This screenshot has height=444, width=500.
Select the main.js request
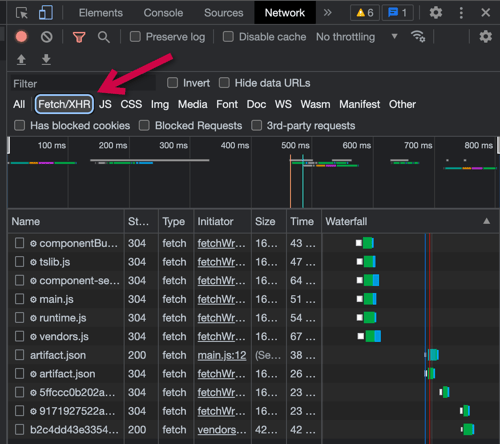[56, 299]
